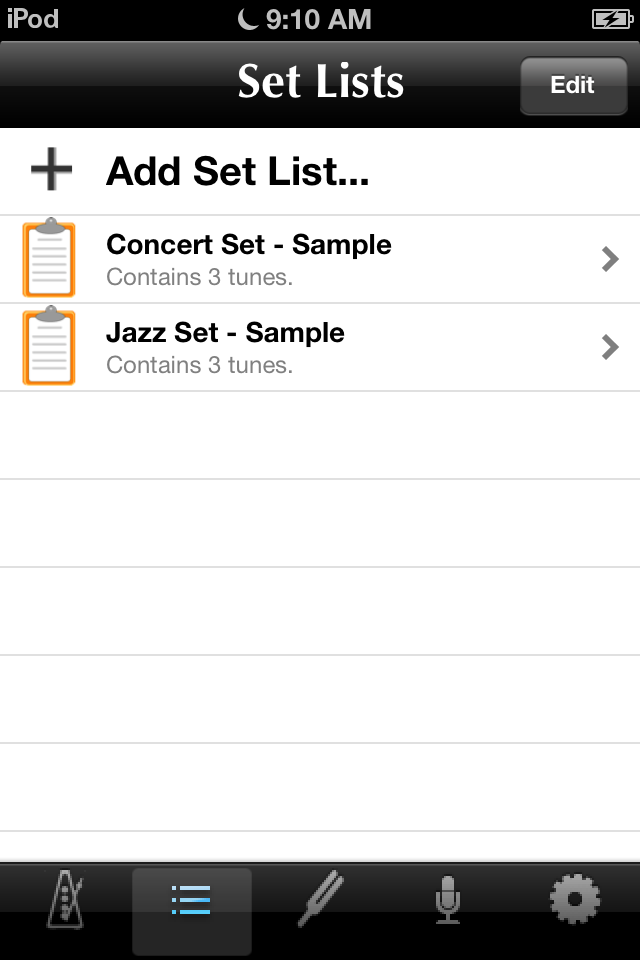
Task: Tap the 9:10 AM clock in status bar
Action: pos(318,20)
